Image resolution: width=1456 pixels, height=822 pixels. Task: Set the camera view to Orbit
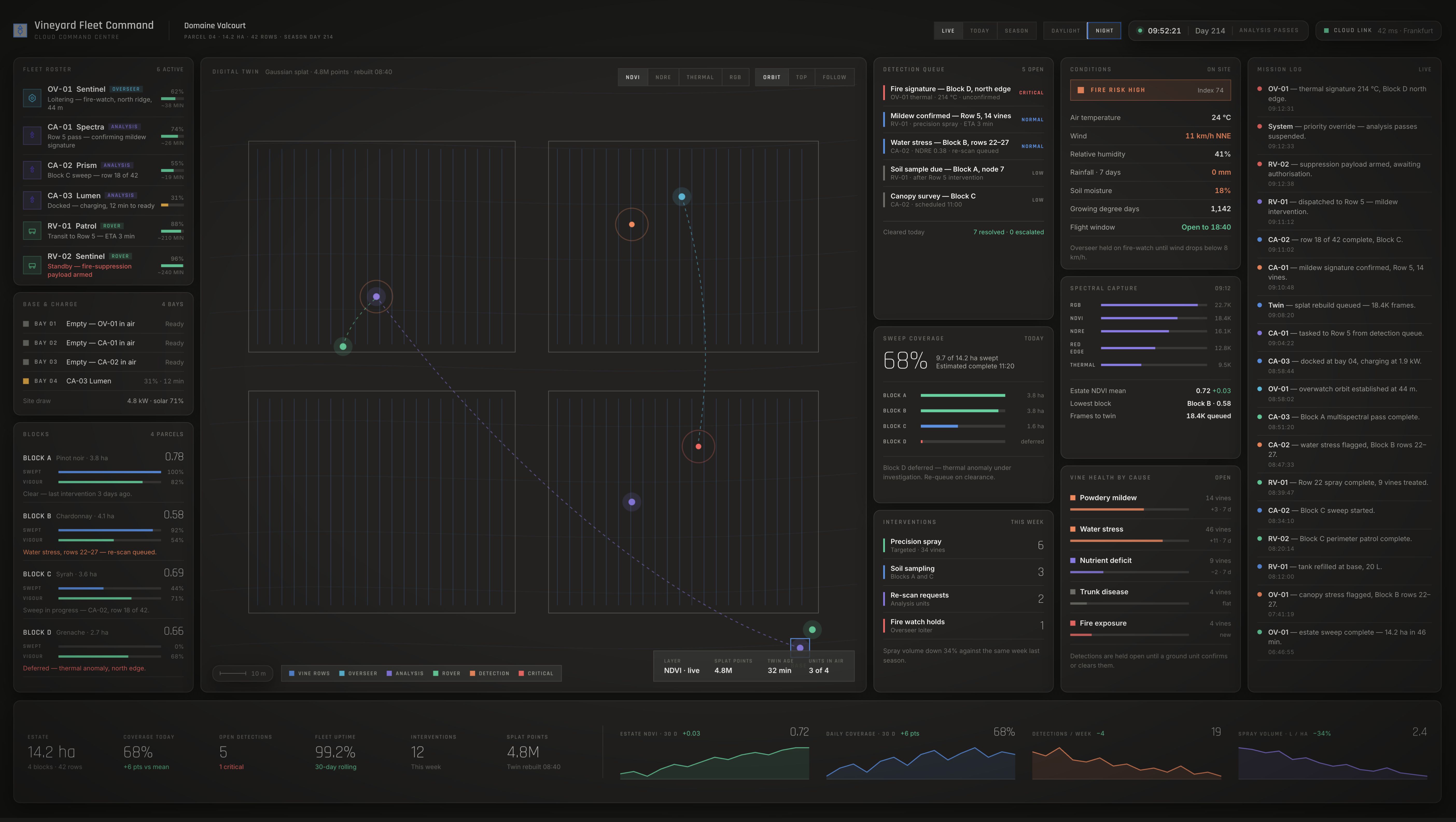(x=772, y=77)
